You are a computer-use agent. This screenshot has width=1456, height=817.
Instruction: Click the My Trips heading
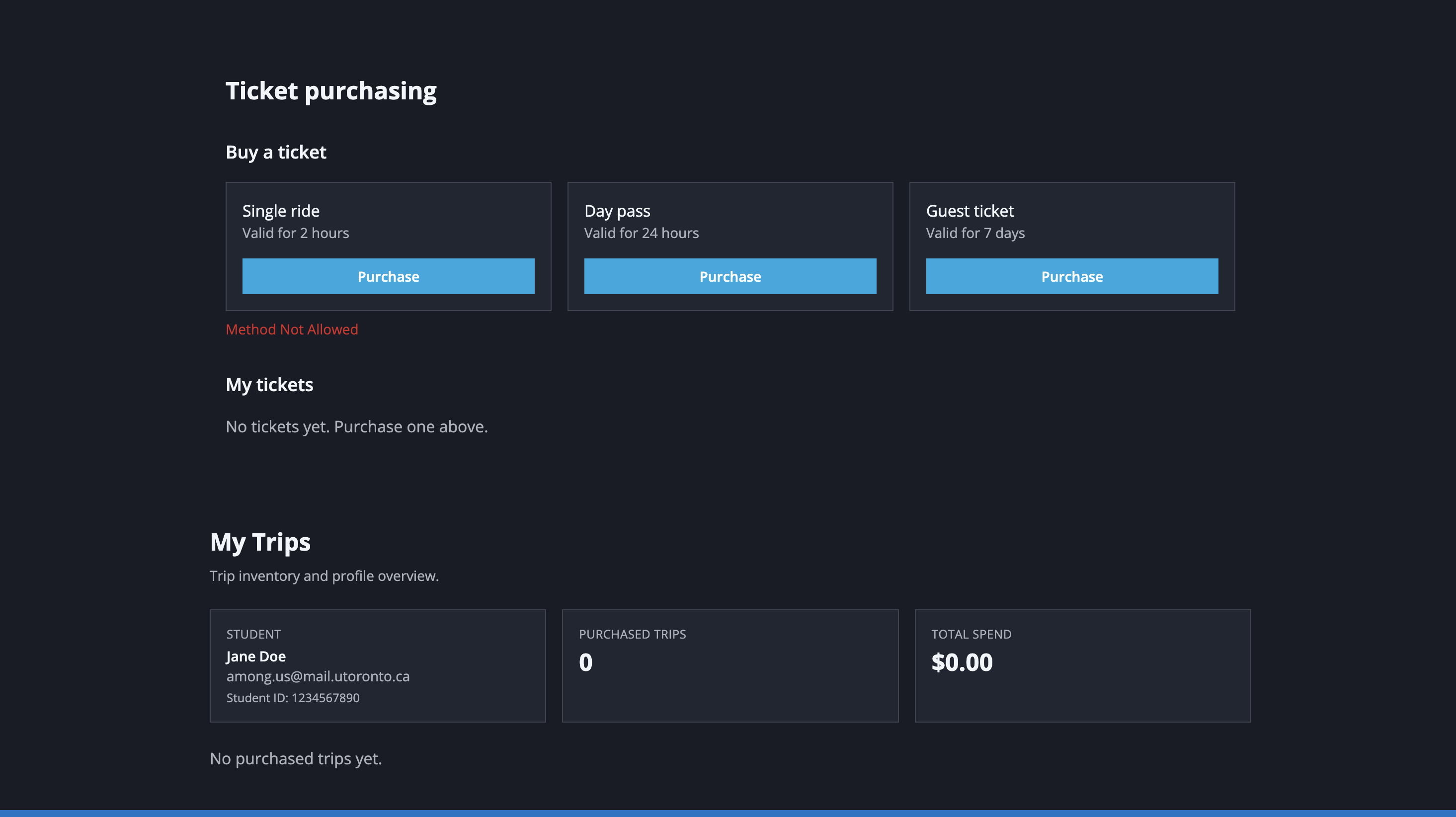tap(260, 542)
